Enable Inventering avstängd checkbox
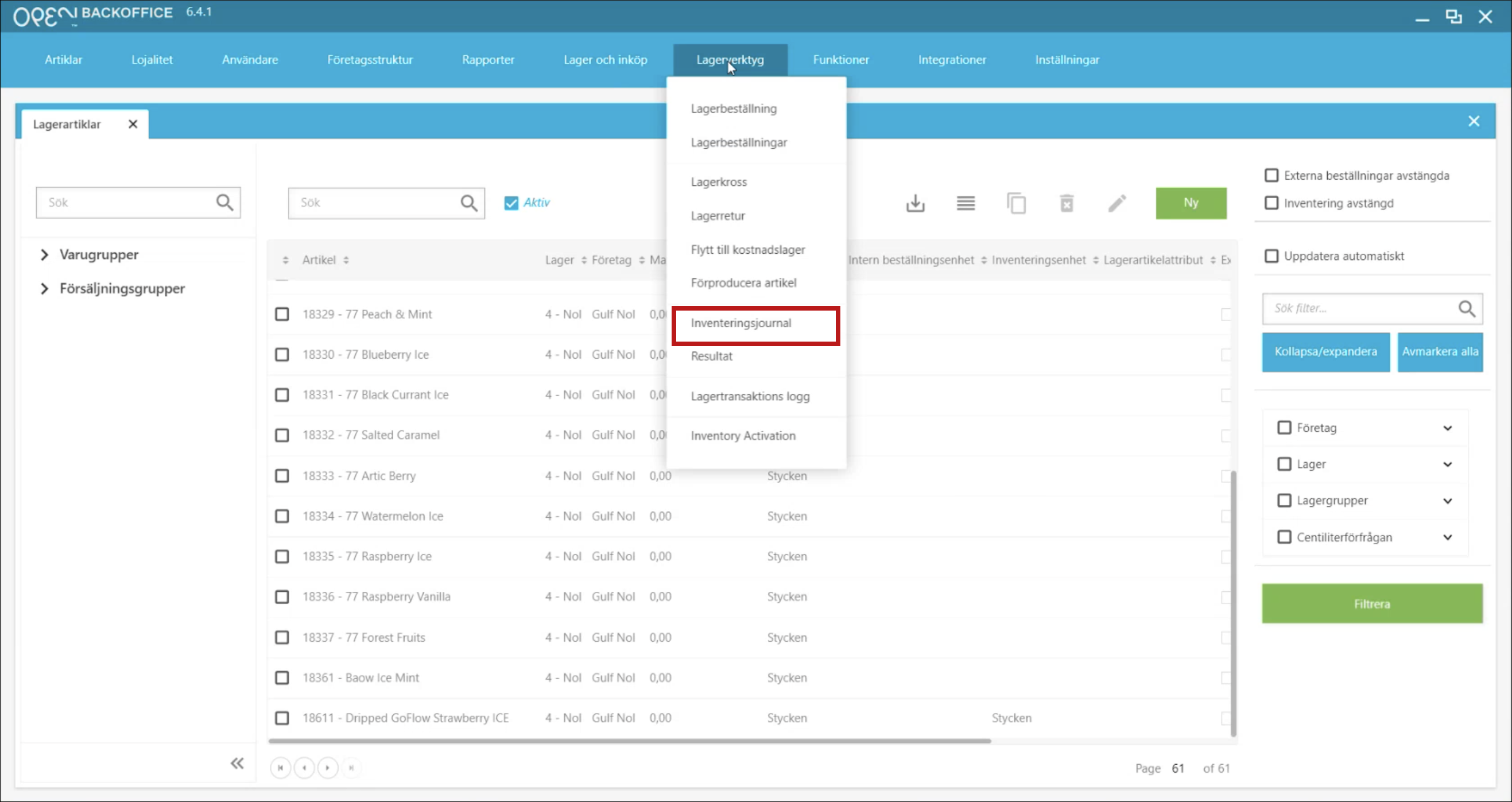Viewport: 1512px width, 802px height. (x=1271, y=203)
